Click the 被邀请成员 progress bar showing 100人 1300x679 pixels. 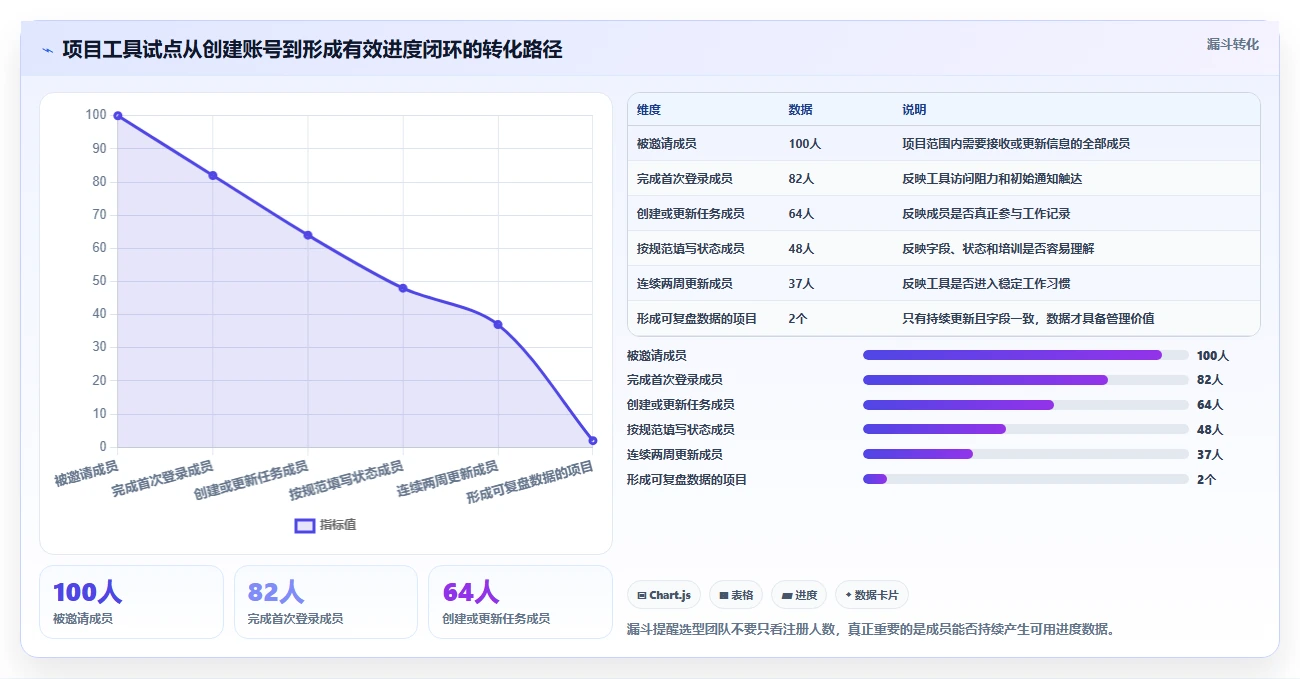1026,355
